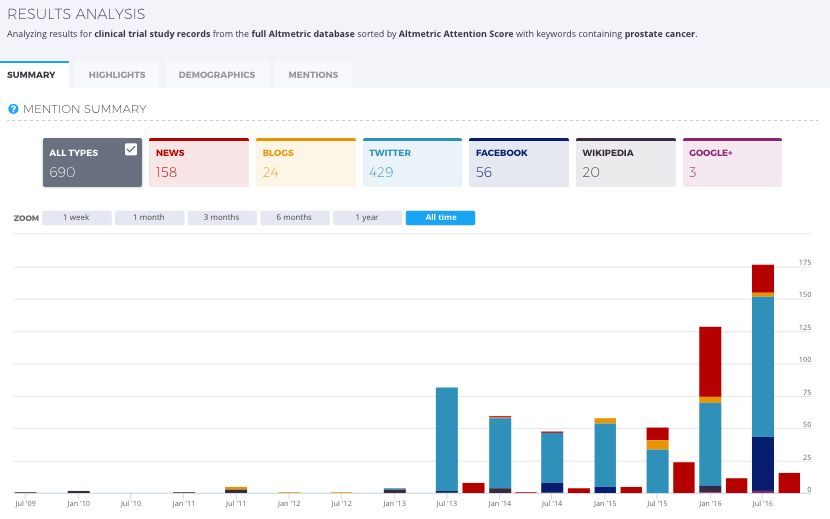Set zoom range to 1 month
This screenshot has width=830, height=519.
149,218
